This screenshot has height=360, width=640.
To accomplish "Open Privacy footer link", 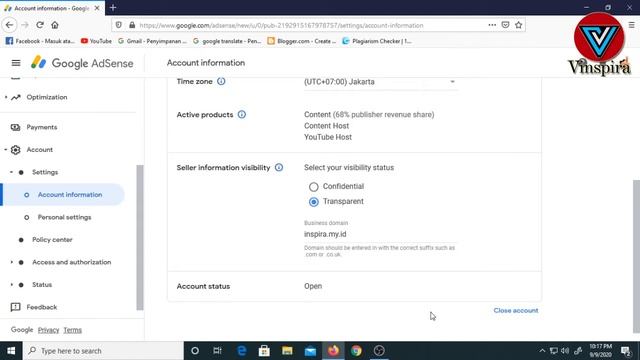I will click(49, 330).
